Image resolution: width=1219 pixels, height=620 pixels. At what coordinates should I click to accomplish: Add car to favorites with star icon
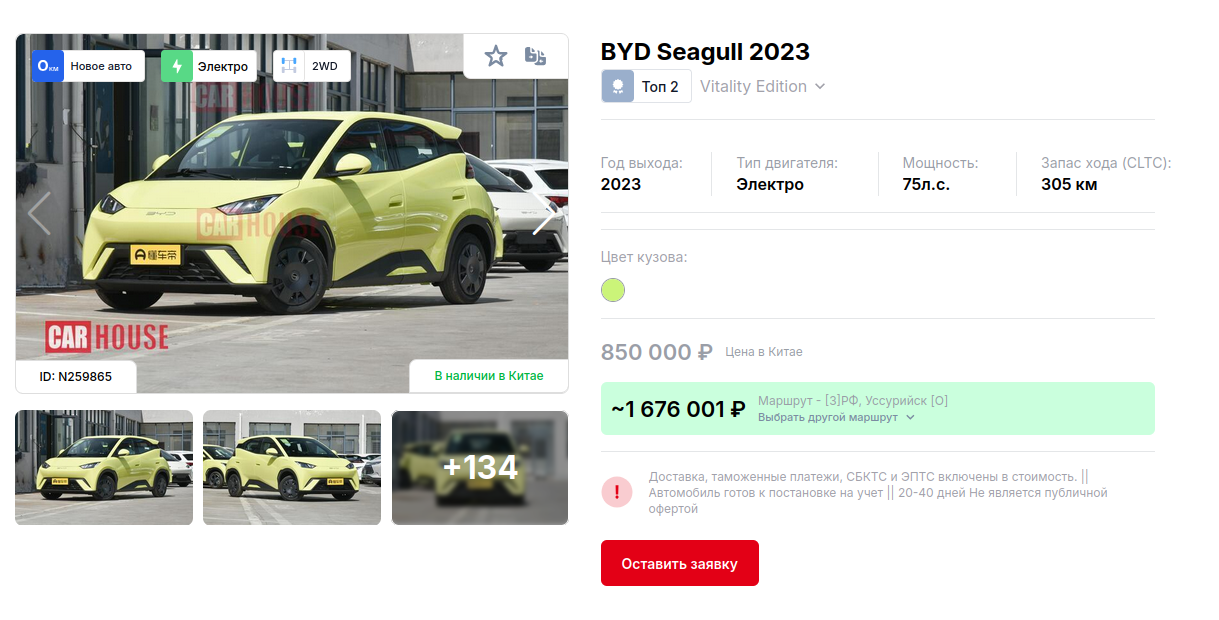(496, 56)
